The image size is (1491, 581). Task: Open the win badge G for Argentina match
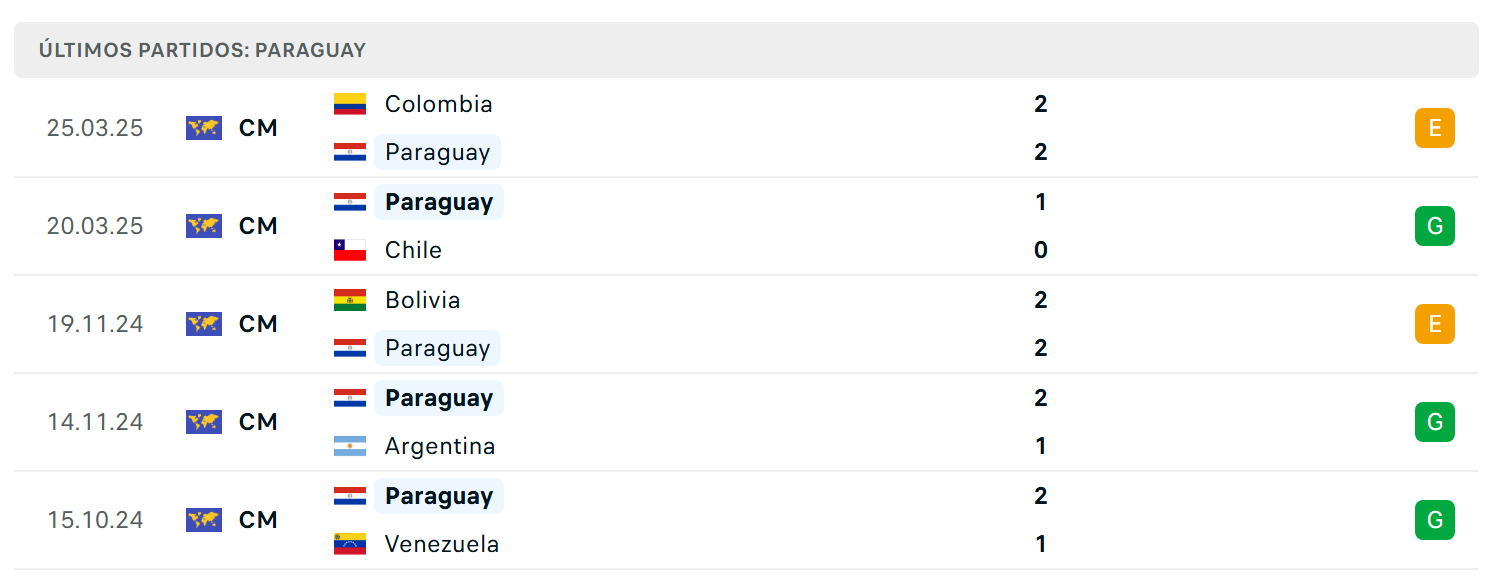coord(1435,422)
